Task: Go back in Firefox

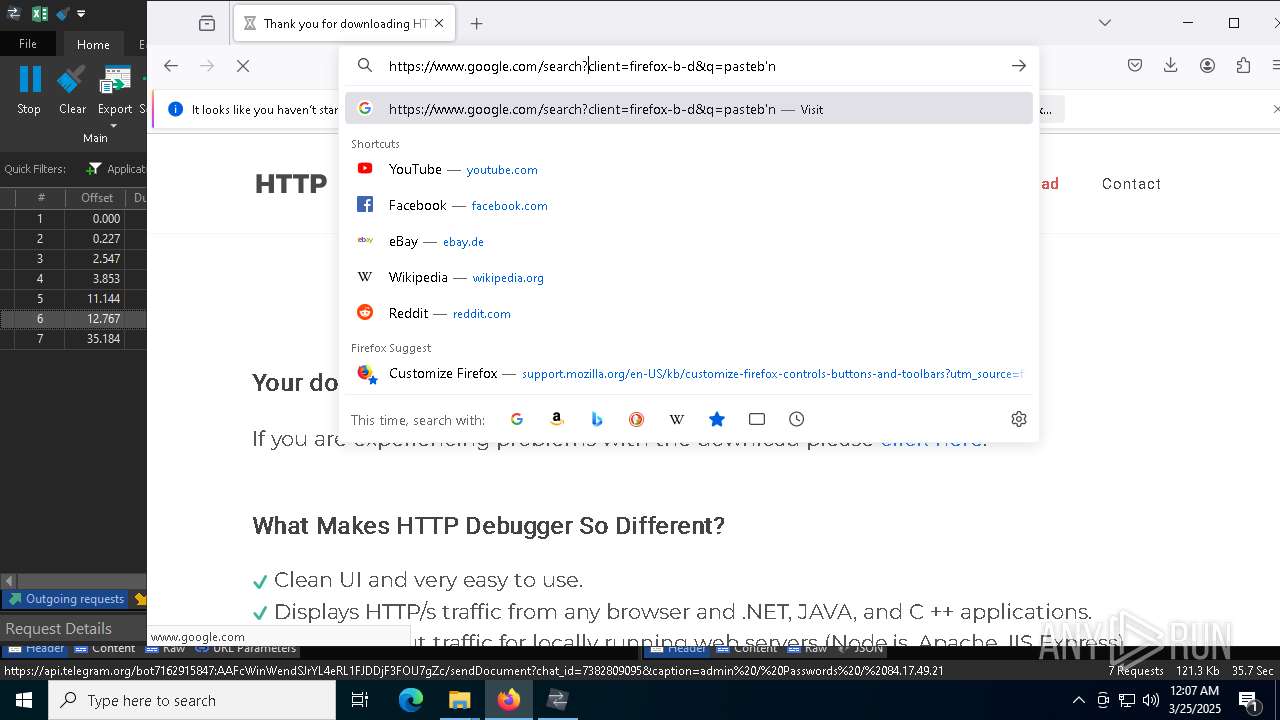Action: click(x=171, y=66)
